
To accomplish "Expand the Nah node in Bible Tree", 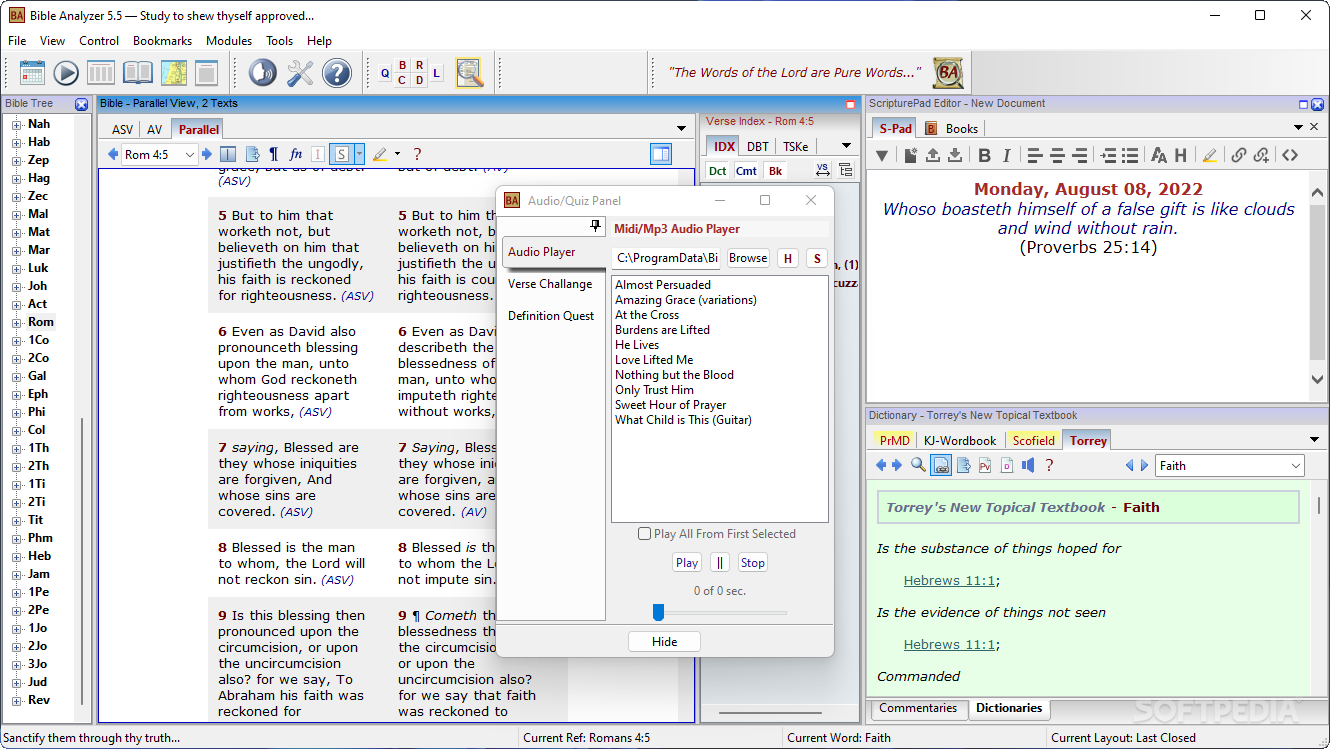I will tap(17, 124).
